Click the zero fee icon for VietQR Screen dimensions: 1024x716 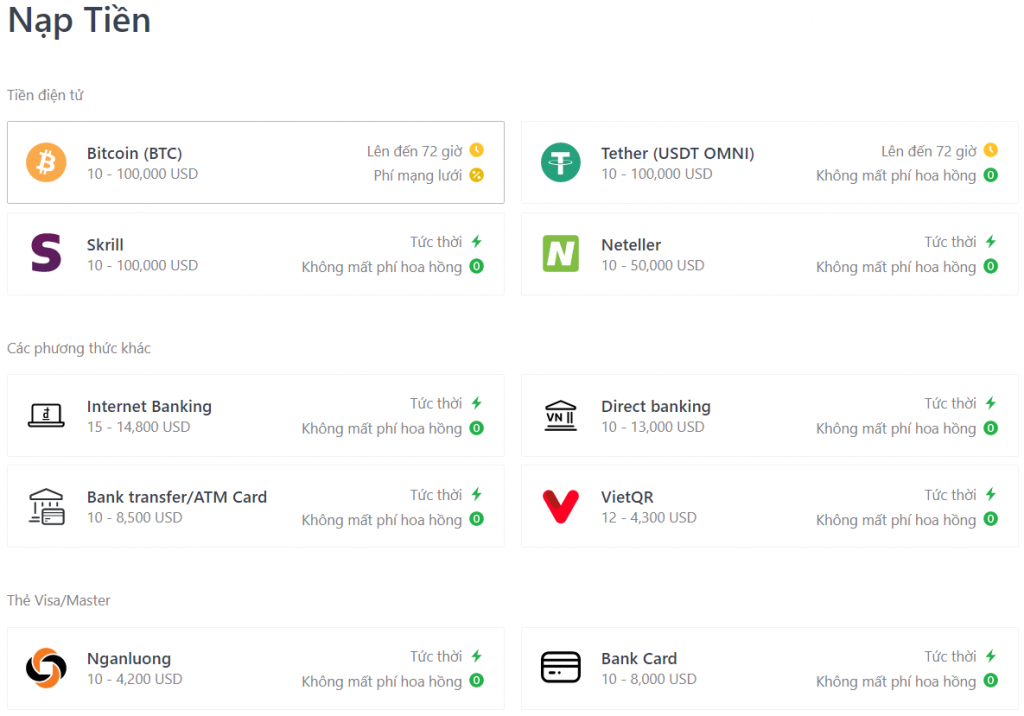coord(991,519)
